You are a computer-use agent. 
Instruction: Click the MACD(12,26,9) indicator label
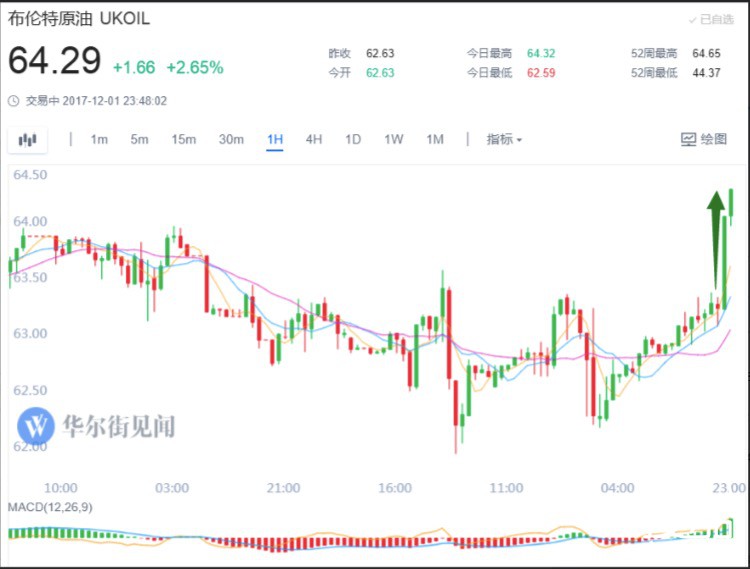click(x=50, y=507)
